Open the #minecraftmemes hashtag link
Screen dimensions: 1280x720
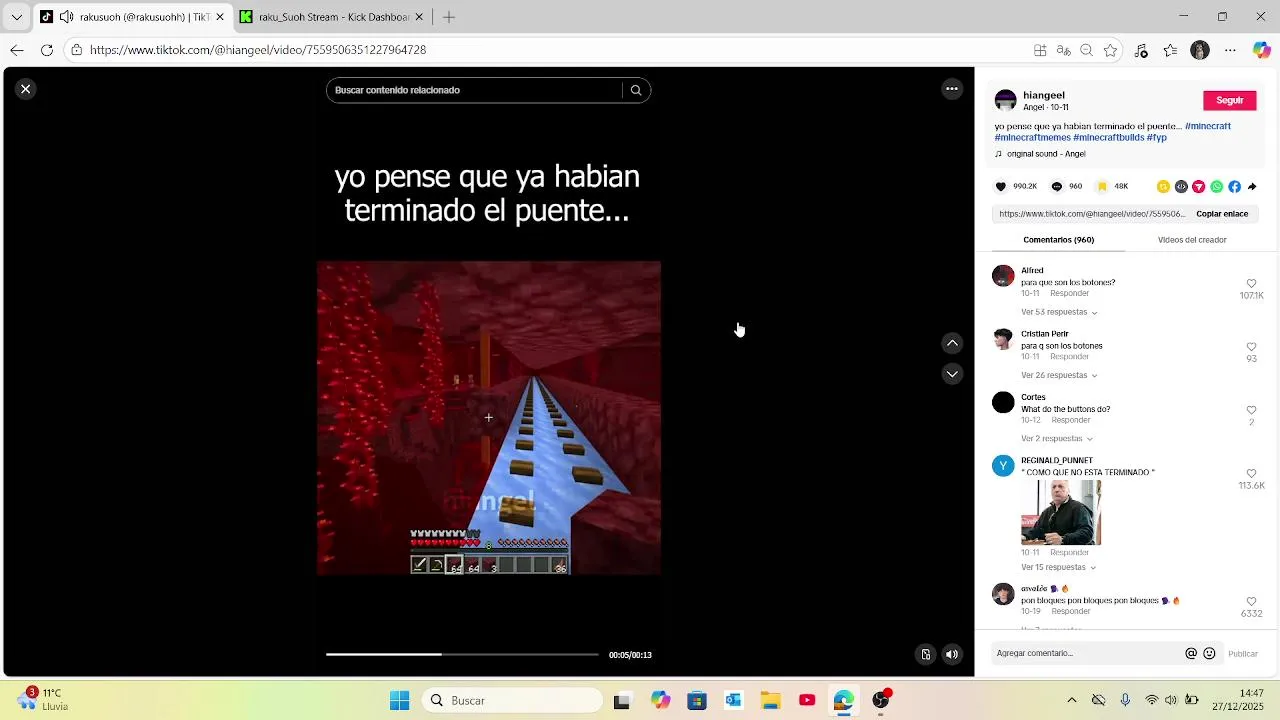1032,137
